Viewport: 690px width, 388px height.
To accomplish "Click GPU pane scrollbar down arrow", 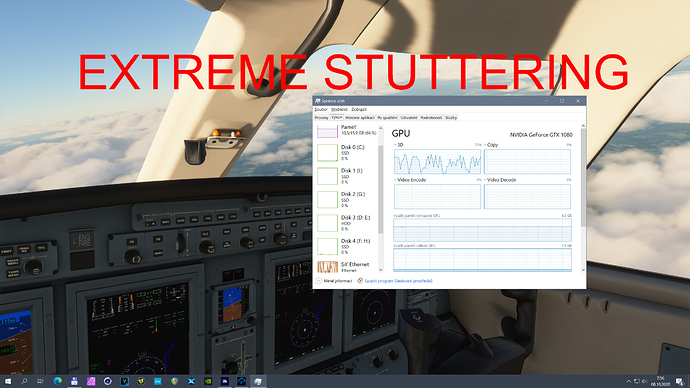I will pyautogui.click(x=583, y=270).
